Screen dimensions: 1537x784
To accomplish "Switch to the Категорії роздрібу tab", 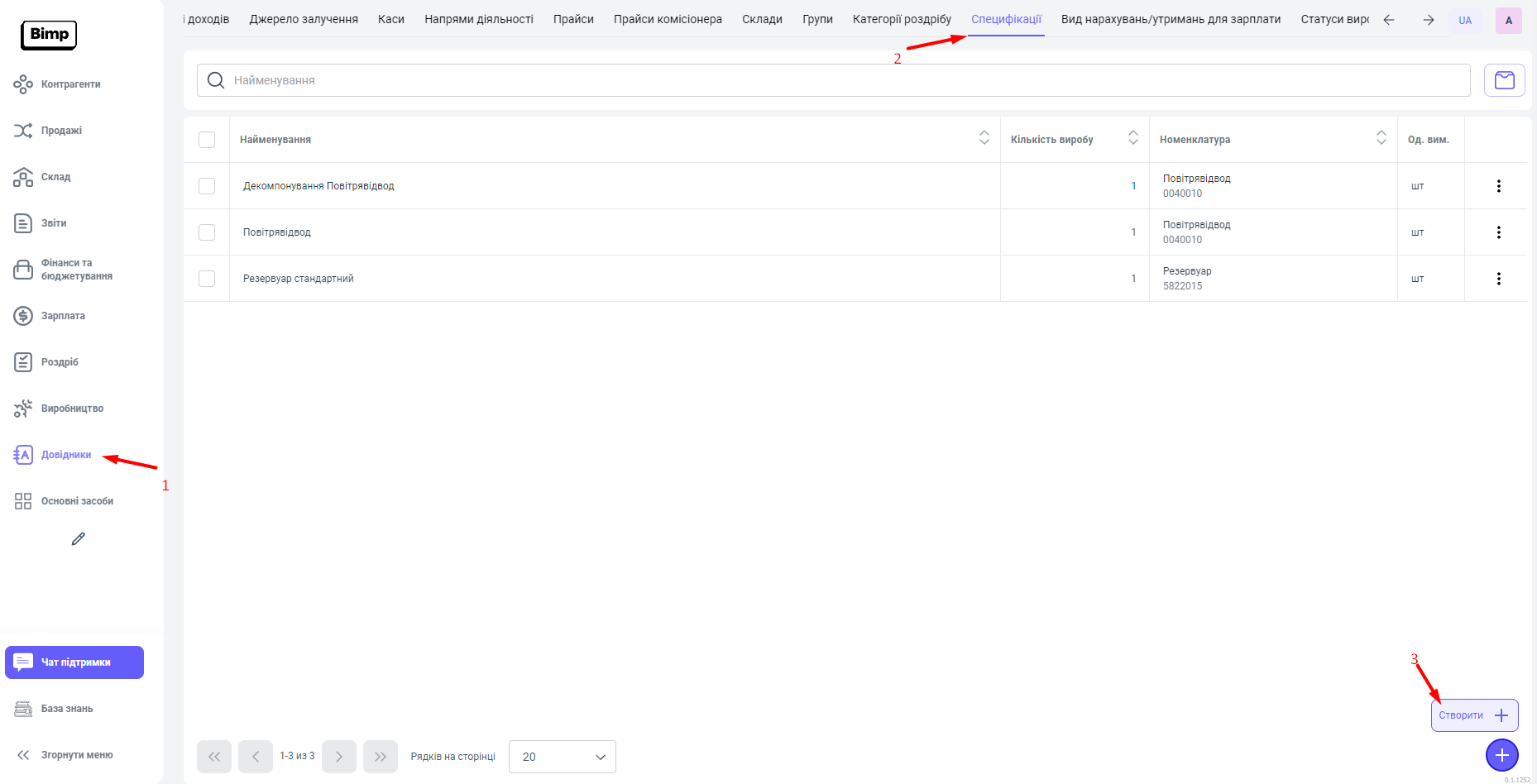I will click(902, 19).
